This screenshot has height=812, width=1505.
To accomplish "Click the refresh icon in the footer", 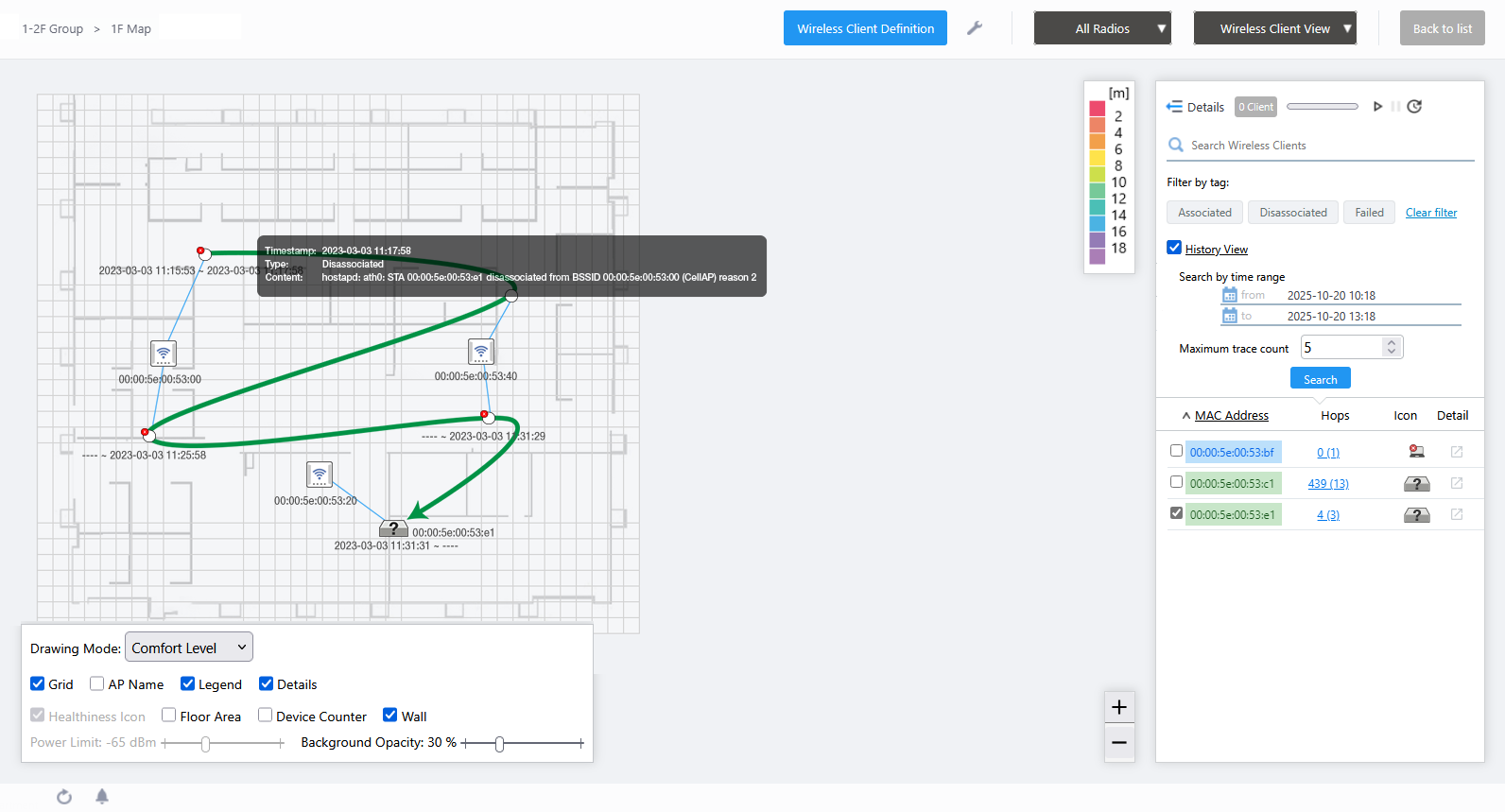I will pos(64,797).
